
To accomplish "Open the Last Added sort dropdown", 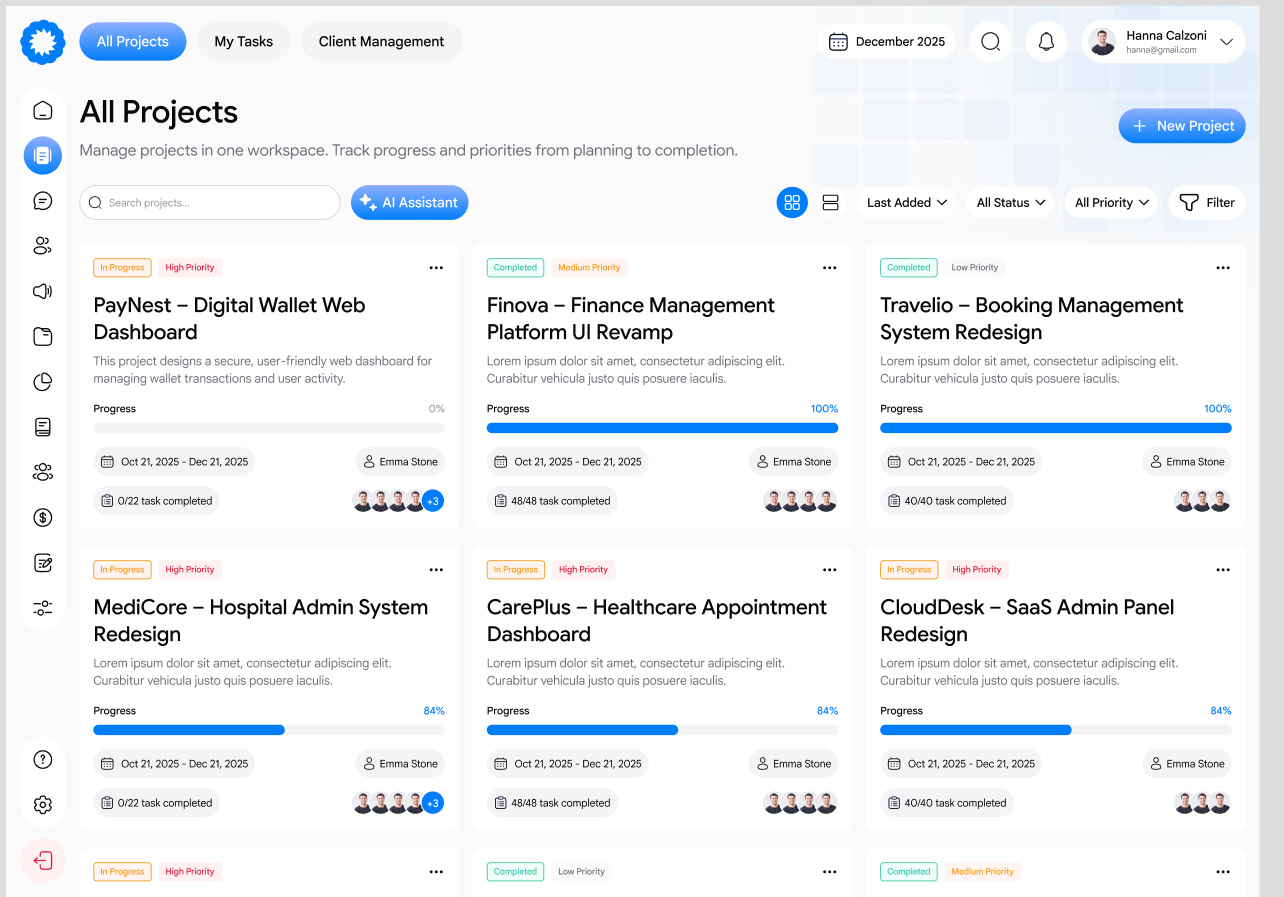I will pos(905,202).
